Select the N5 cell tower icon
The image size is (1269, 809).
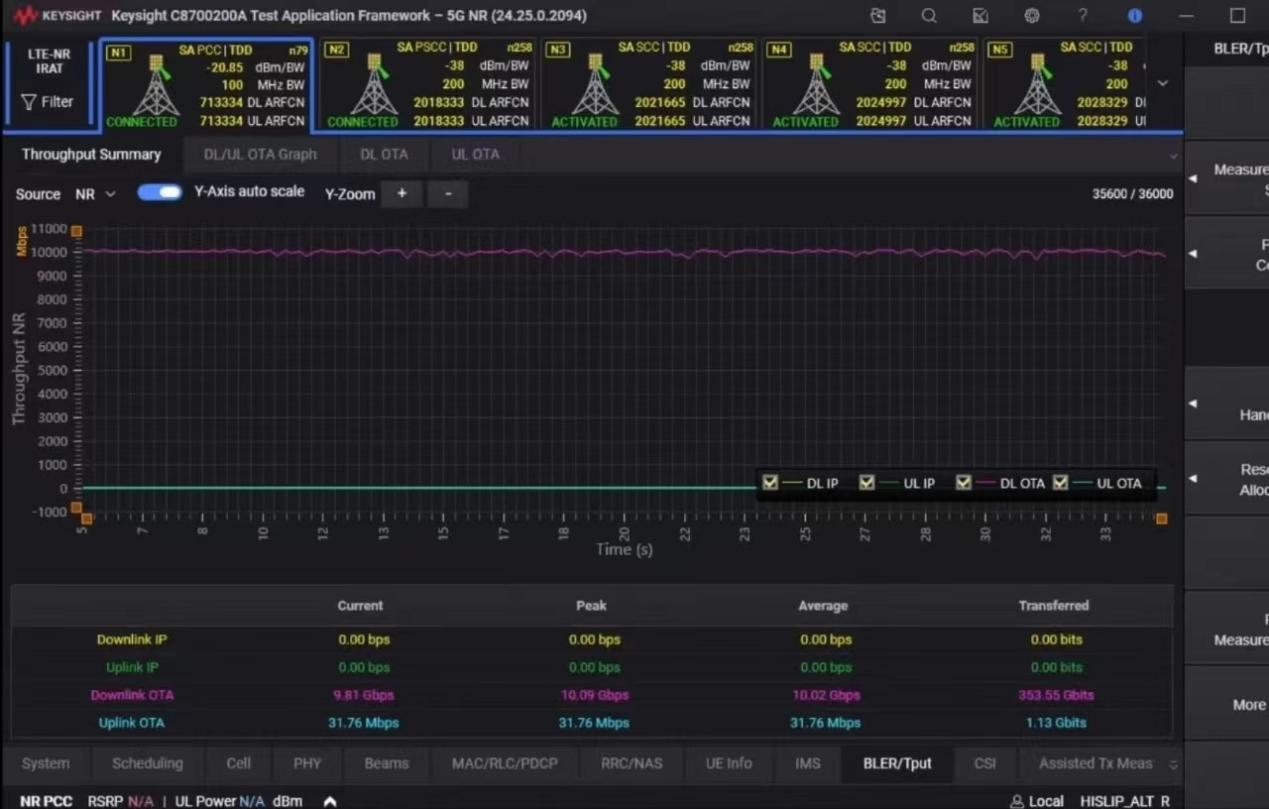1037,87
